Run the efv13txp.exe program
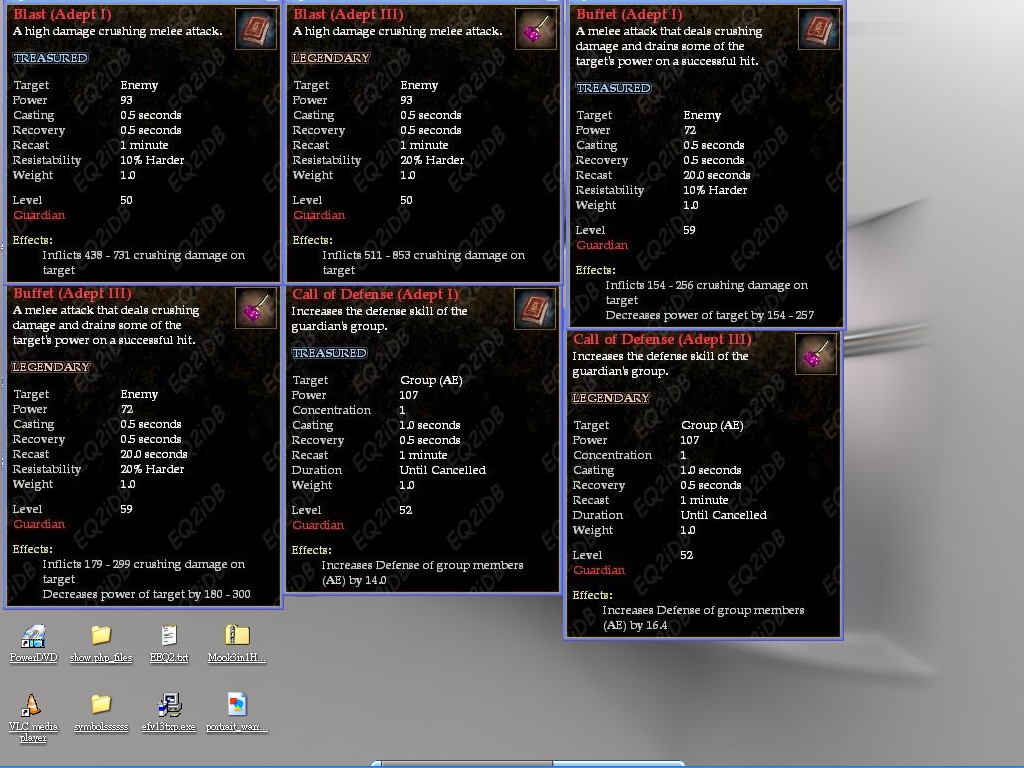The height and width of the screenshot is (768, 1024). click(168, 707)
